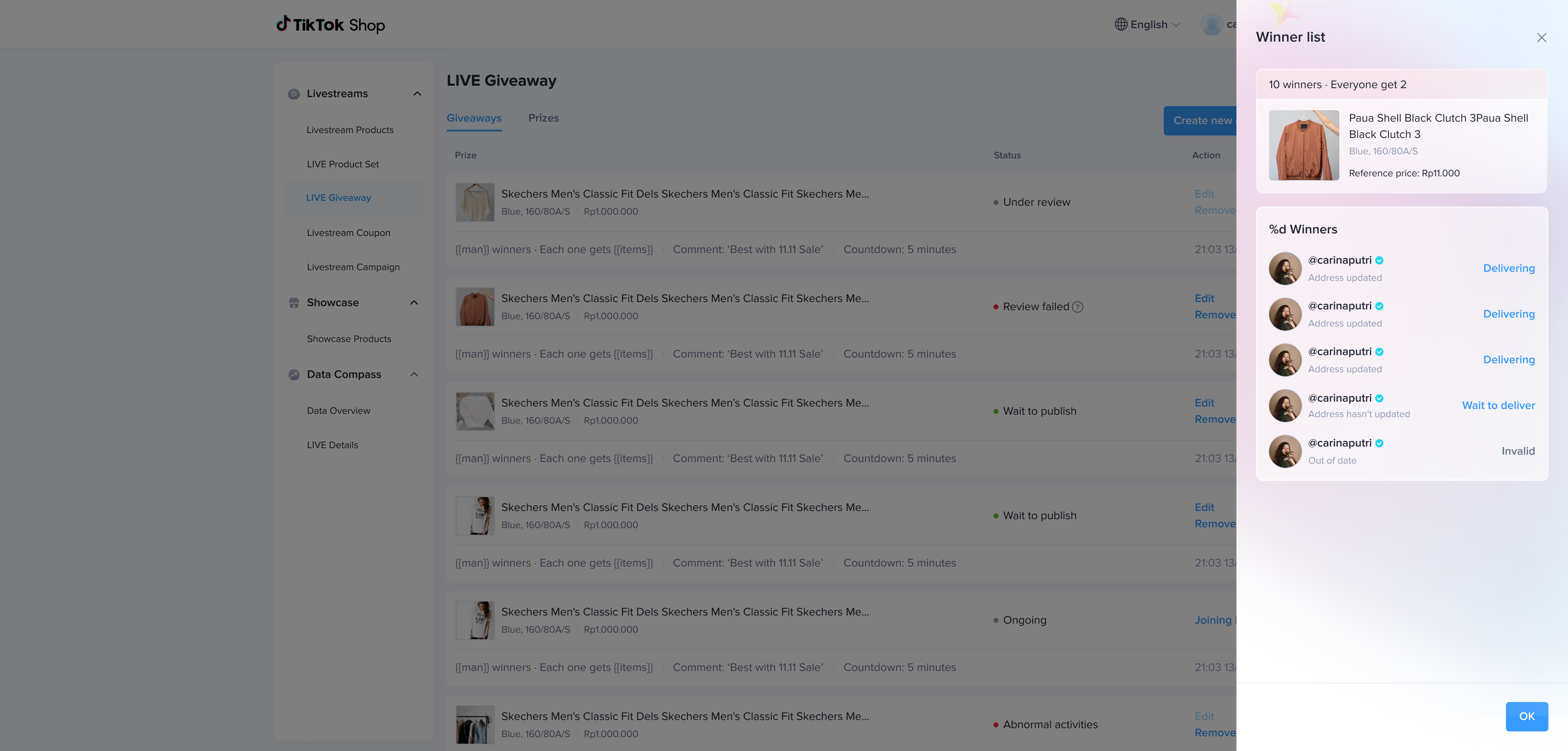The height and width of the screenshot is (751, 1568).
Task: Click the TikTok Shop logo
Action: (330, 24)
